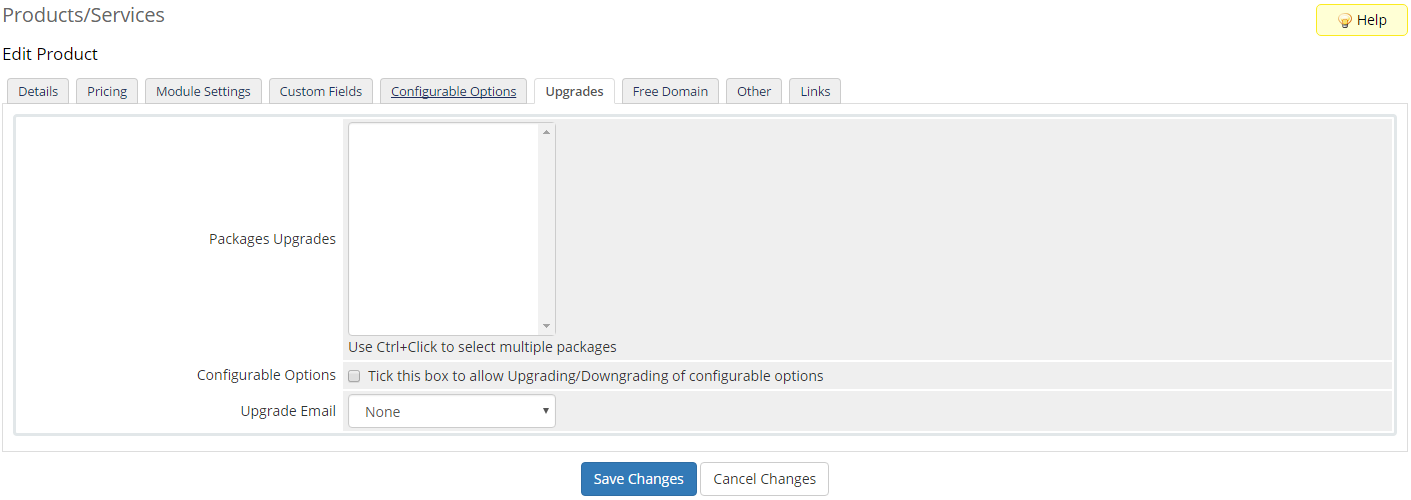
Task: Switch to the Details tab
Action: pyautogui.click(x=38, y=91)
